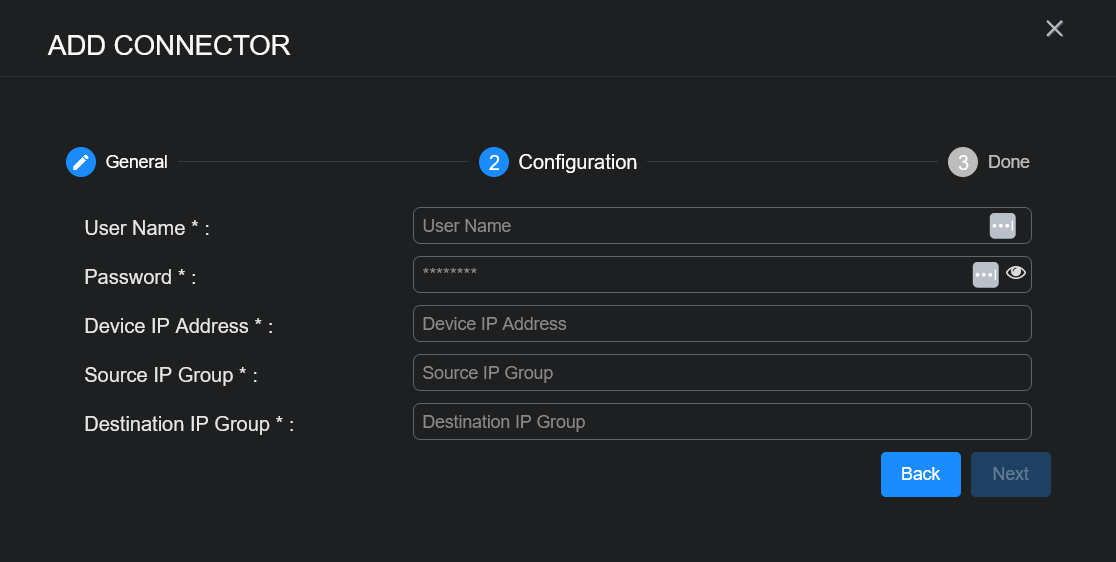
Task: Click the Device IP Address field
Action: click(x=721, y=324)
